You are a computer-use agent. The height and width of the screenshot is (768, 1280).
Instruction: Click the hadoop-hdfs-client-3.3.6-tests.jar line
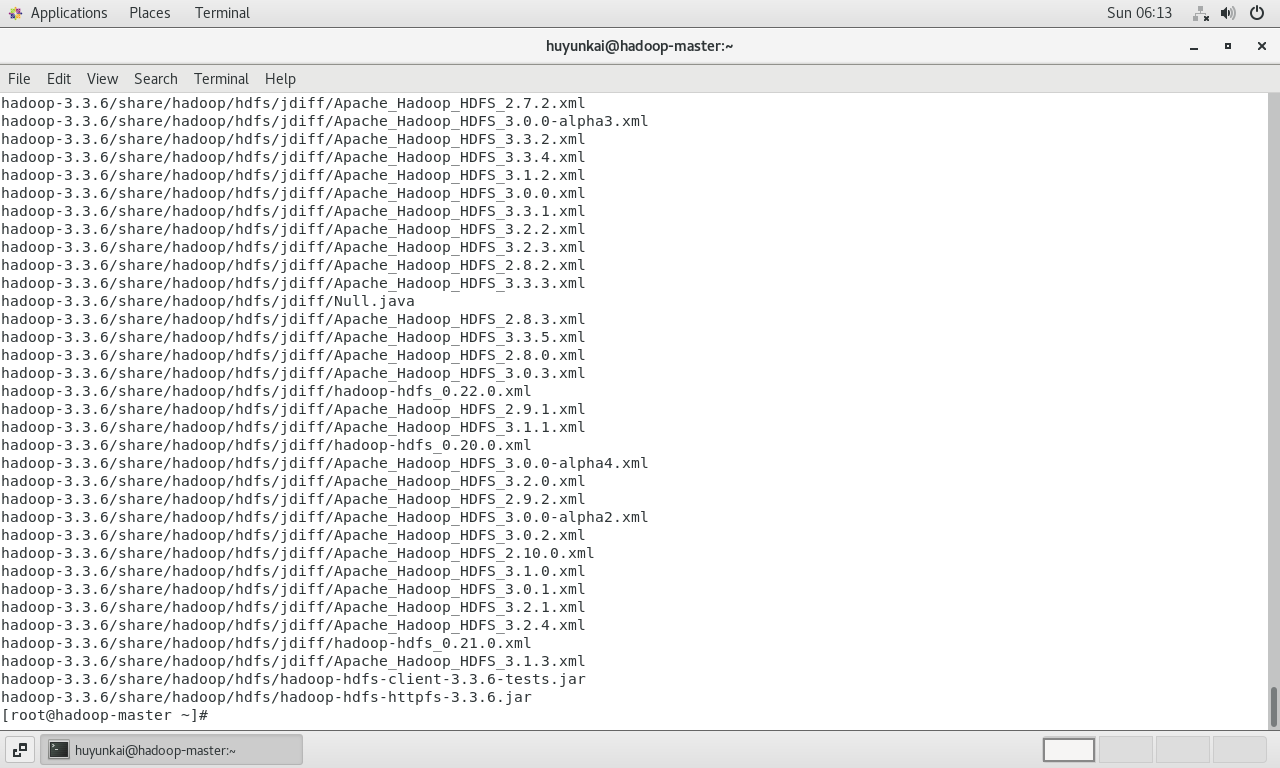[x=293, y=679]
